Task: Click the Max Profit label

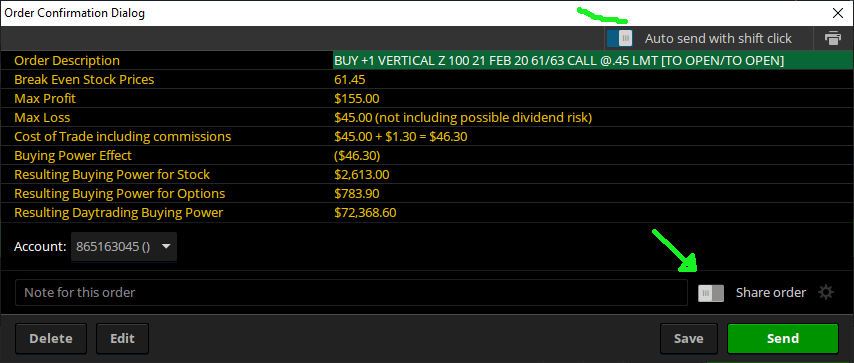Action: 45,99
